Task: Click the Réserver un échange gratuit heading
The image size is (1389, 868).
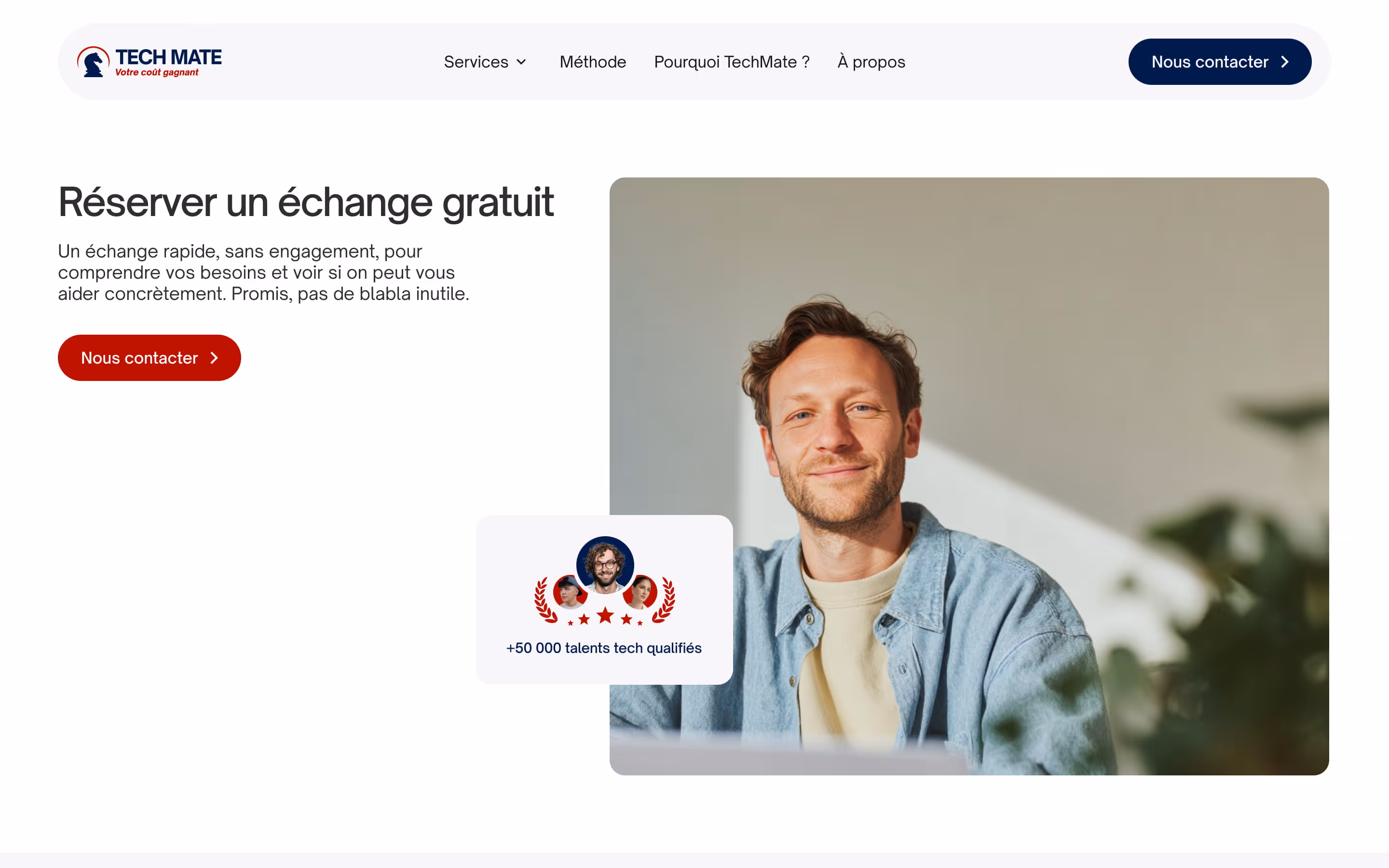Action: click(306, 203)
